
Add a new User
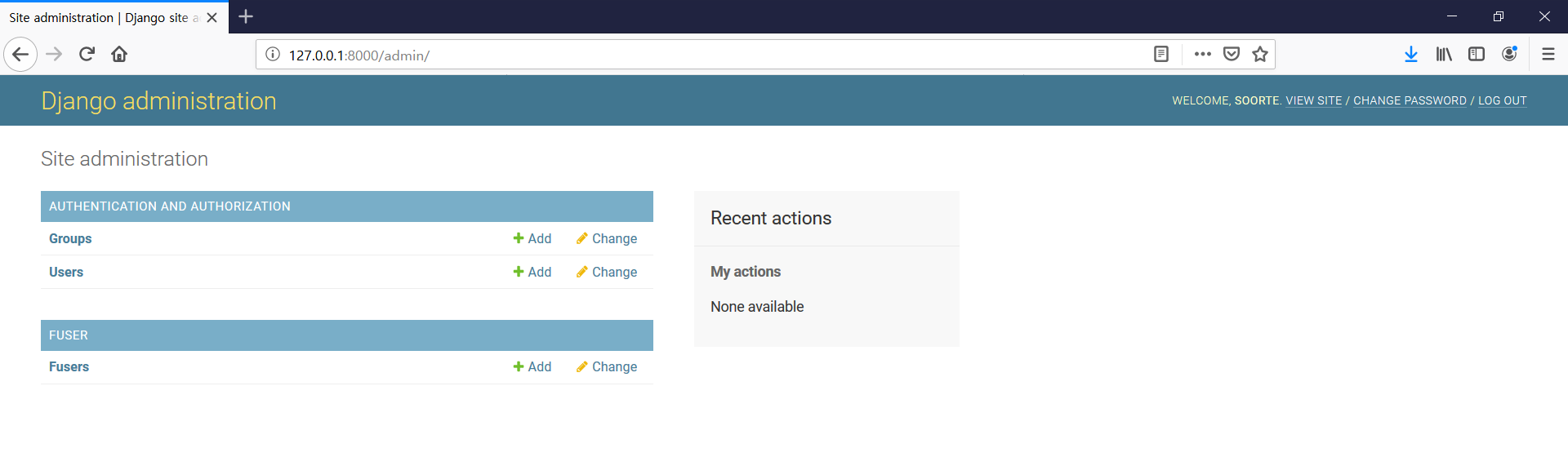tap(532, 273)
